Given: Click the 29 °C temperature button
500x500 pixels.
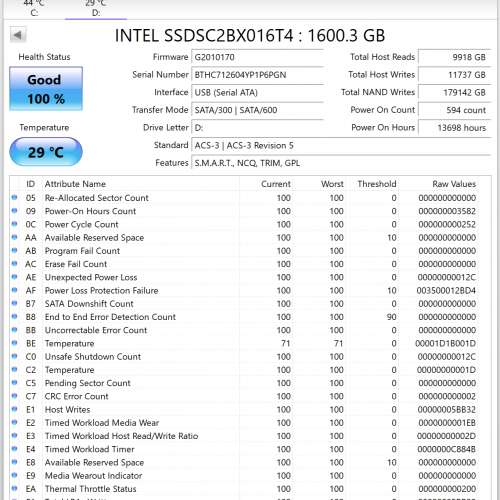Looking at the screenshot, I should pos(46,152).
